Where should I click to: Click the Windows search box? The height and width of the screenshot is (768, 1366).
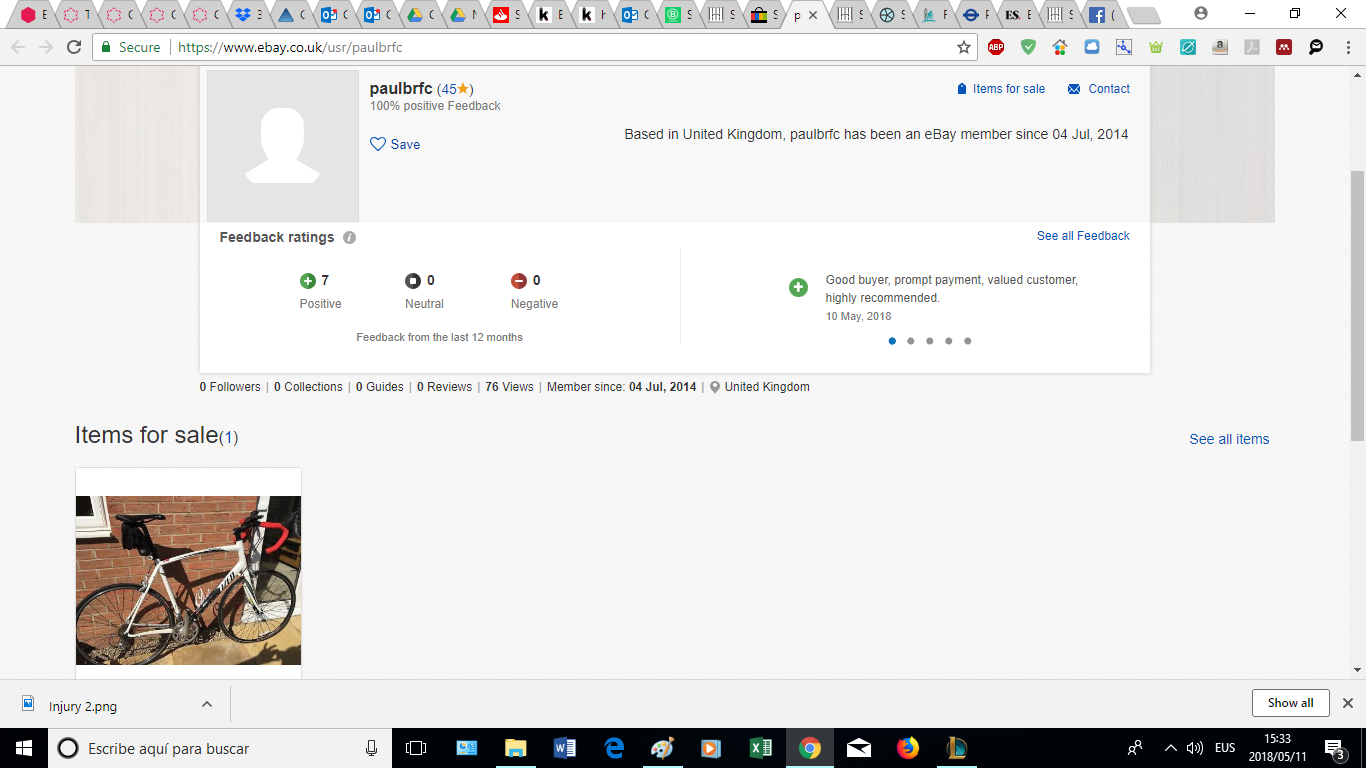(x=219, y=748)
